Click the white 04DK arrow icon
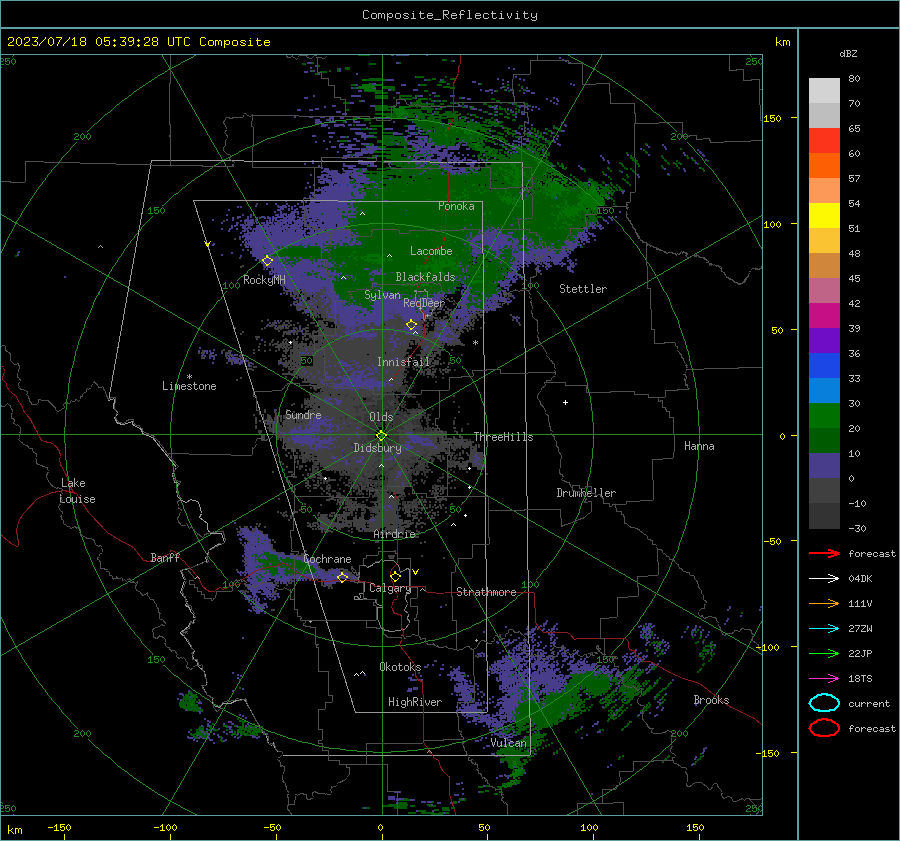900x841 pixels. tap(824, 578)
